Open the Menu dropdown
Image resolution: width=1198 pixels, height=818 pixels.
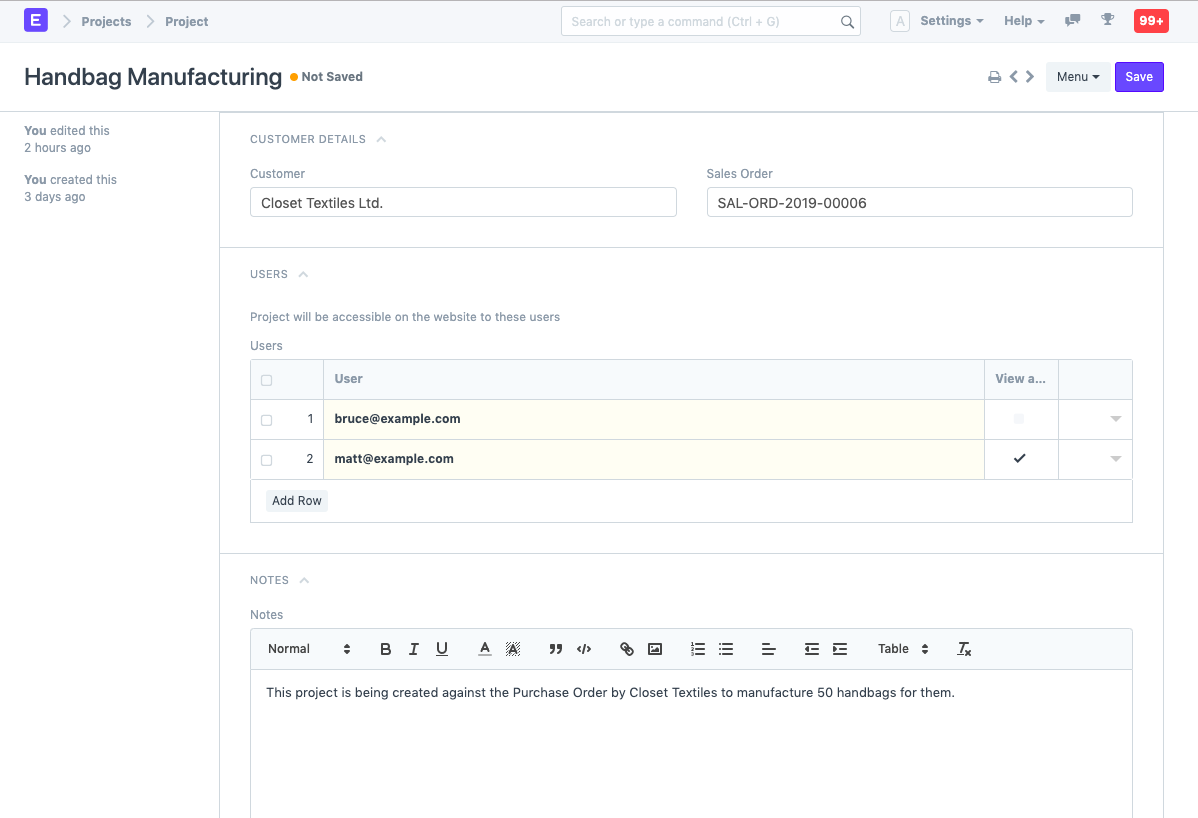(1077, 76)
